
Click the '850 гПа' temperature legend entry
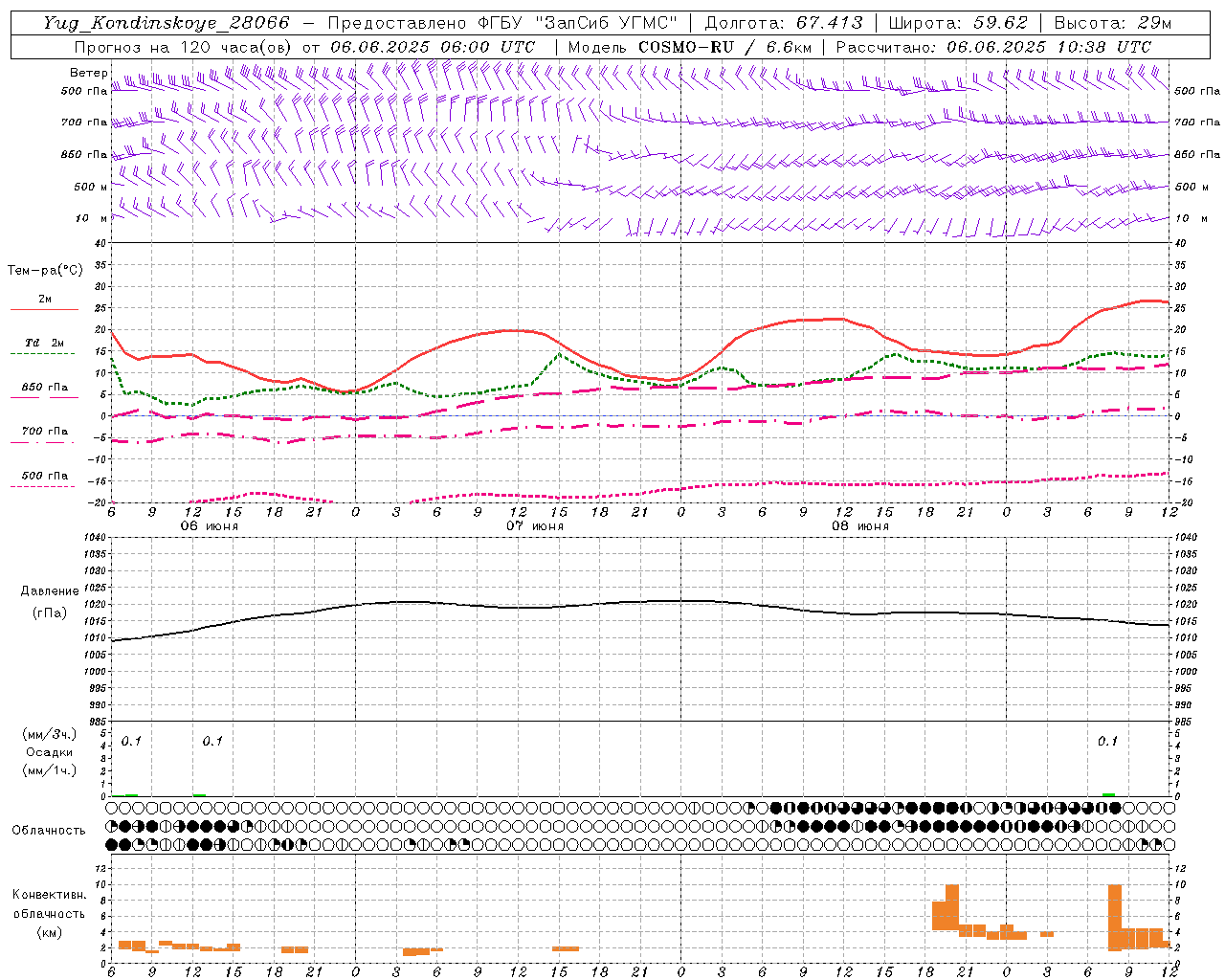click(x=44, y=388)
